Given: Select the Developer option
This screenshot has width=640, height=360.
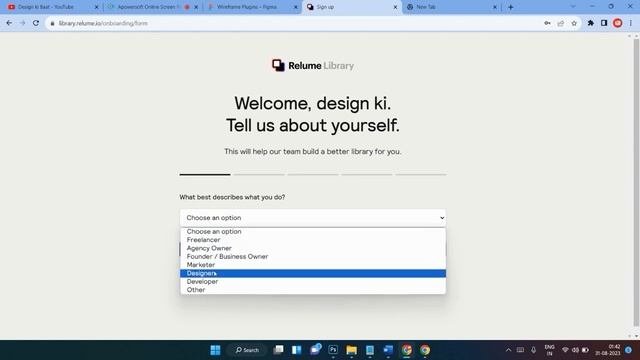Looking at the screenshot, I should (x=313, y=282).
